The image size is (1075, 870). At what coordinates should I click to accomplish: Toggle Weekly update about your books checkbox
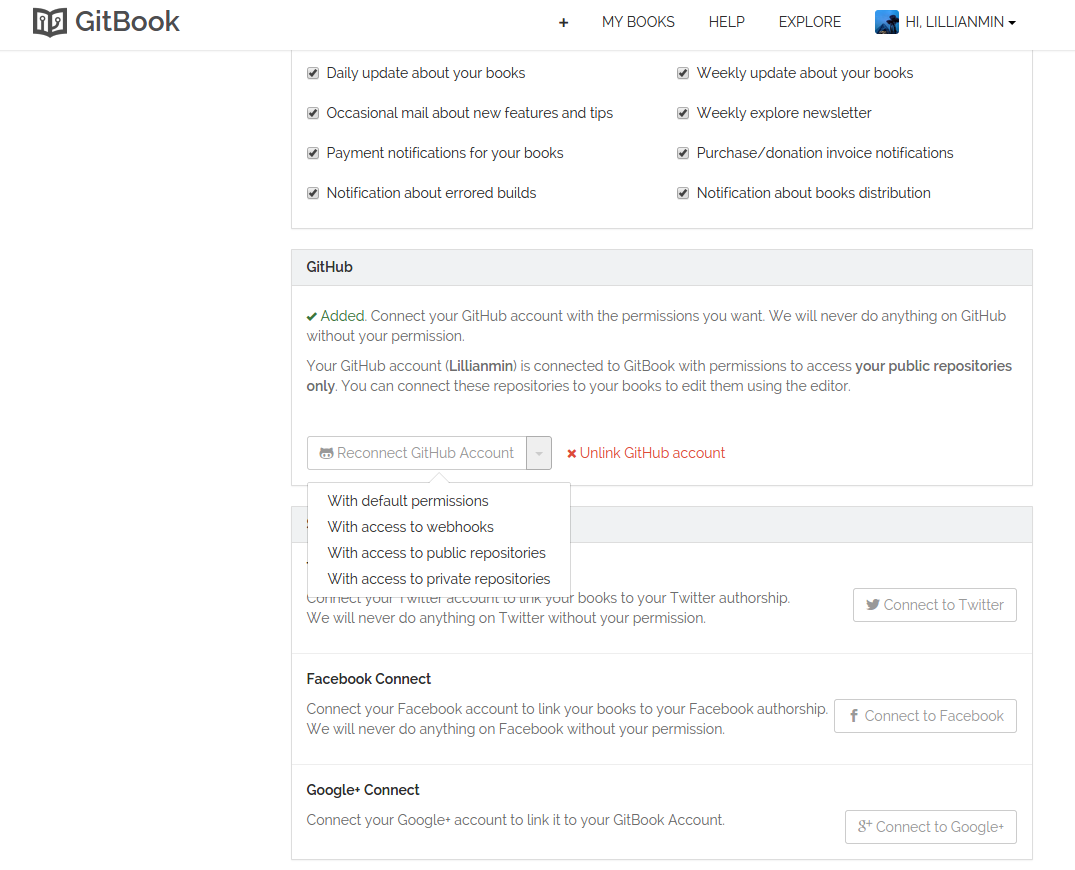click(x=683, y=73)
